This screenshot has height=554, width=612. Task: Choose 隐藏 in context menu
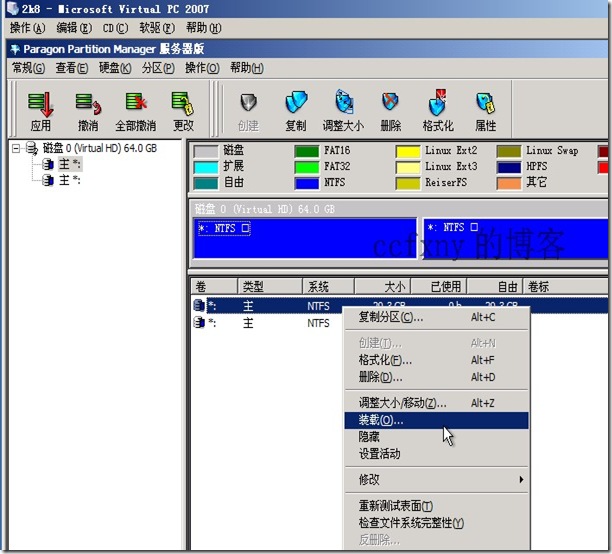tap(436, 436)
